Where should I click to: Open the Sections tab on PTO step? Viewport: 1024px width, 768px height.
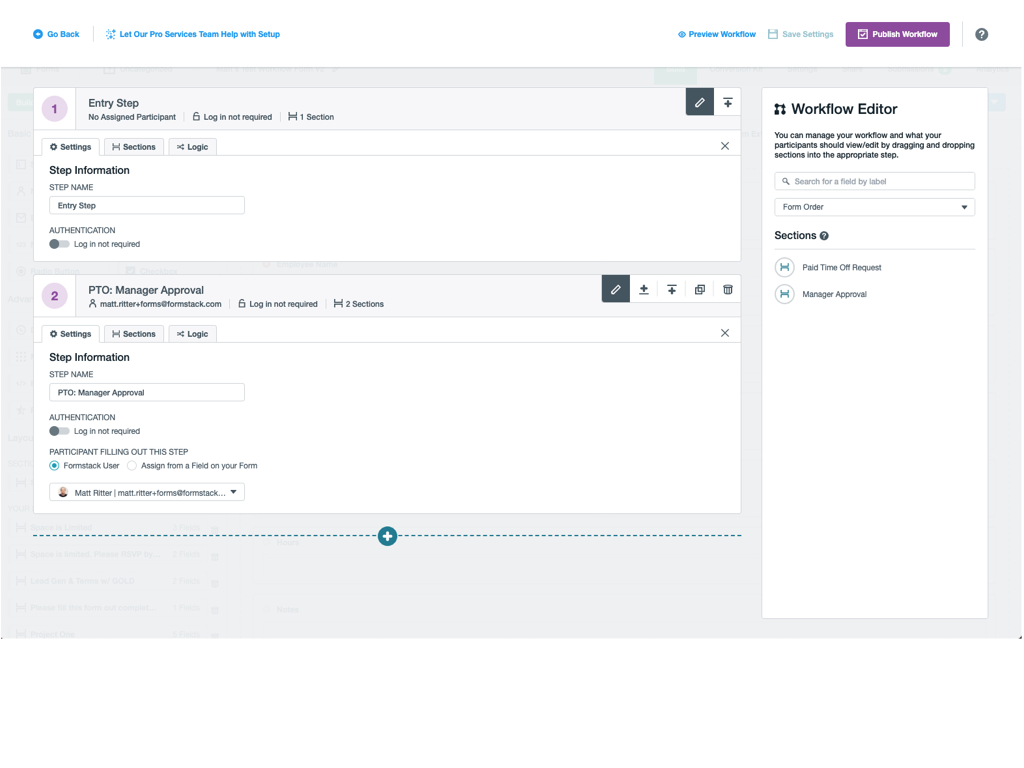pyautogui.click(x=133, y=333)
